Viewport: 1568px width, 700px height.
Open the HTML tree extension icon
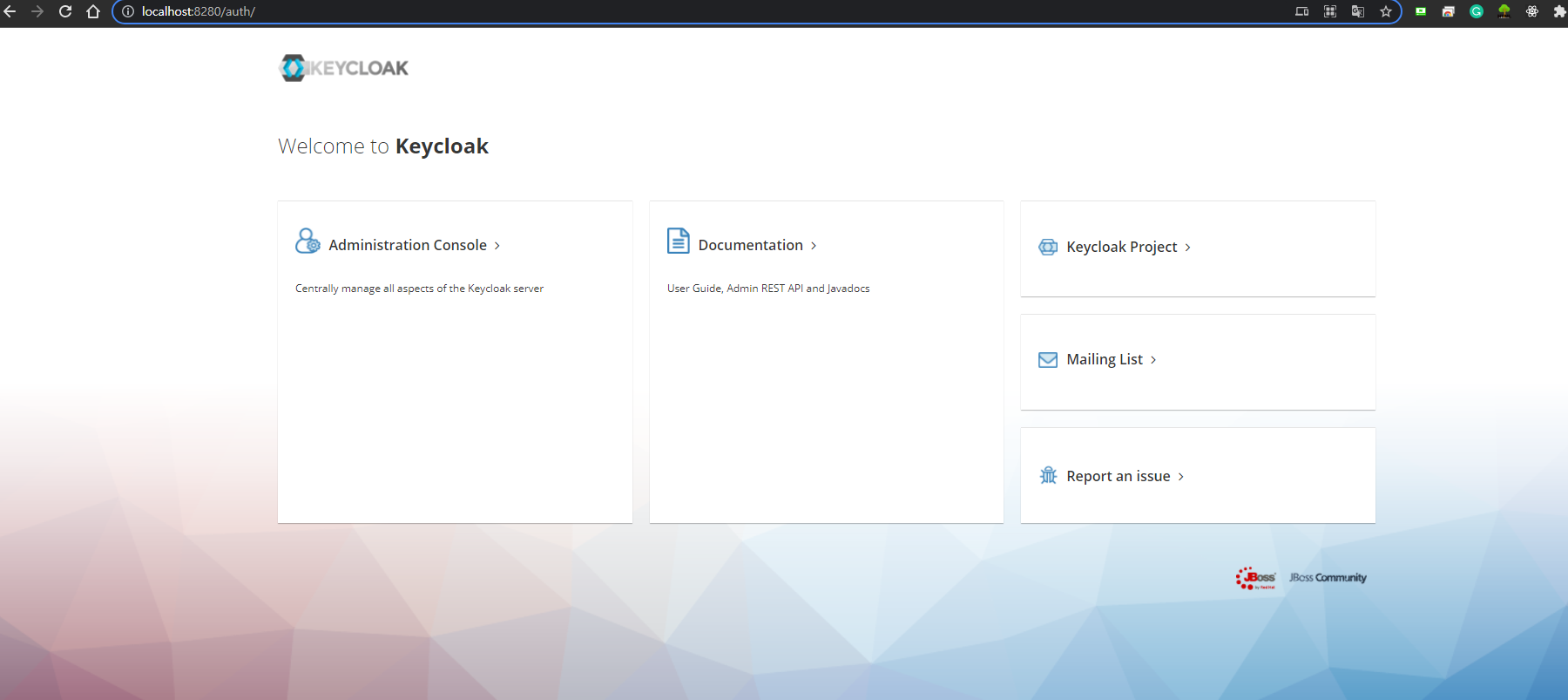pos(1504,11)
